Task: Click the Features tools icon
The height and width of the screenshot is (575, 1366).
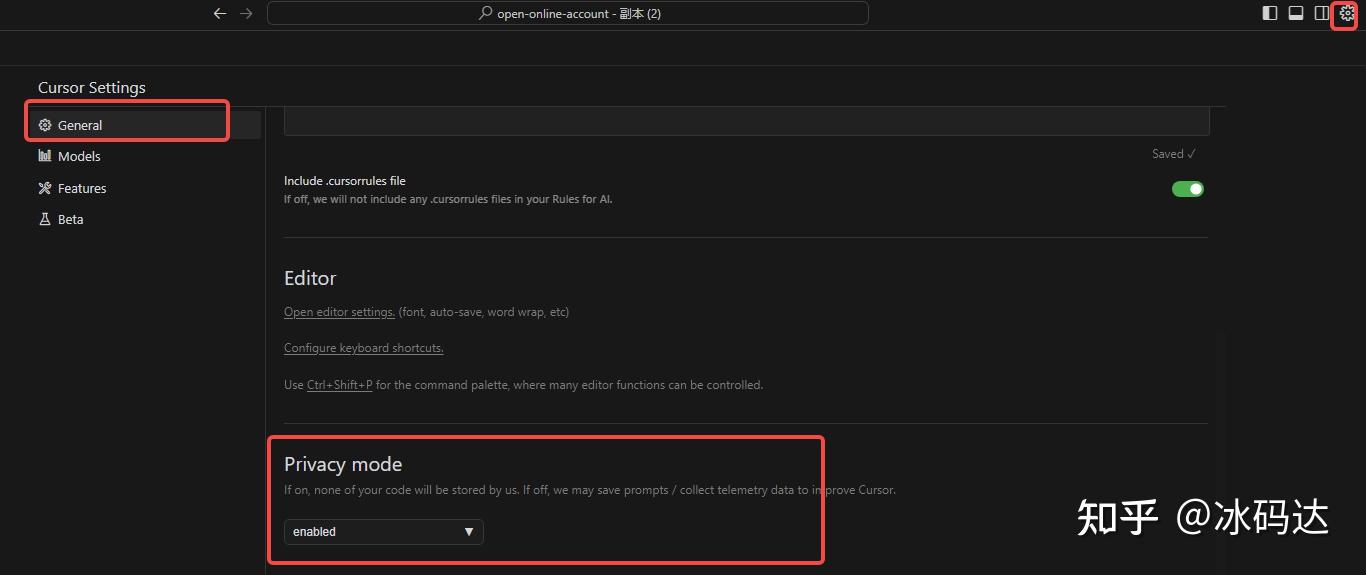Action: (x=45, y=188)
